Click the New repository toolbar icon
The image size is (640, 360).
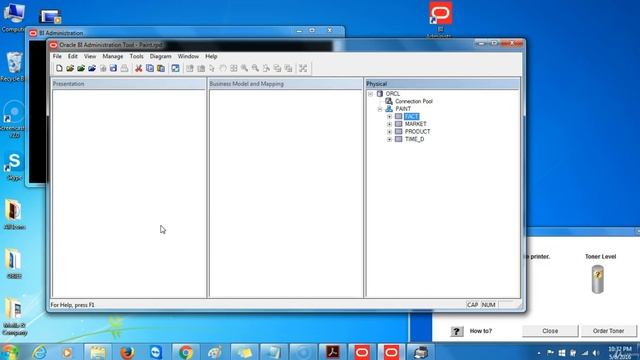(x=59, y=68)
